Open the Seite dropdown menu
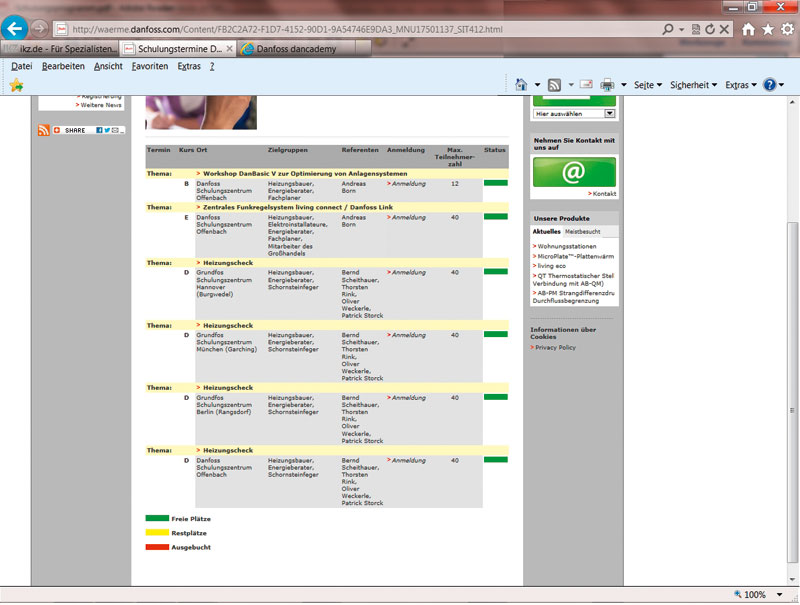 [648, 85]
